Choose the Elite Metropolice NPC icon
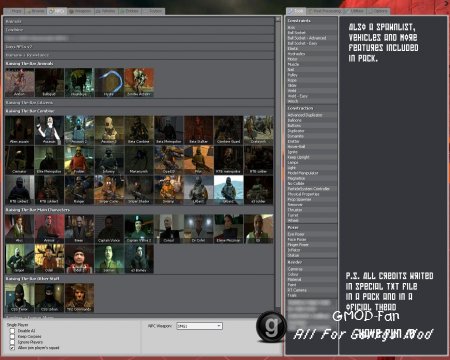The height and width of the screenshot is (360, 450). pyautogui.click(x=49, y=160)
